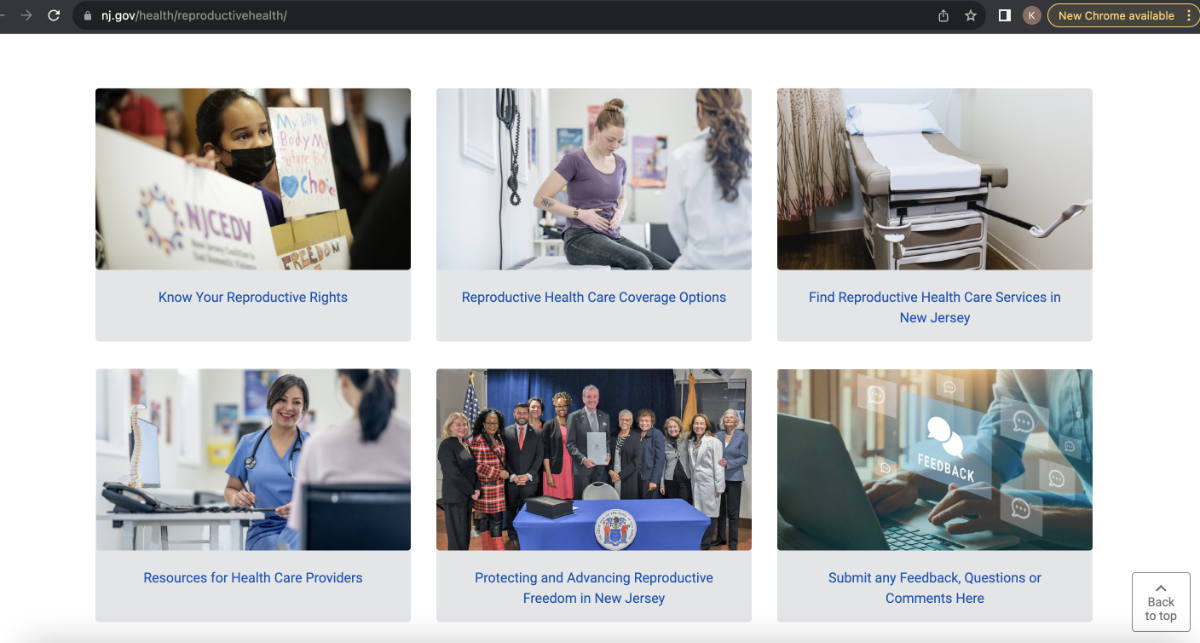The width and height of the screenshot is (1200, 643).
Task: Click the address bar URL field
Action: pos(520,16)
